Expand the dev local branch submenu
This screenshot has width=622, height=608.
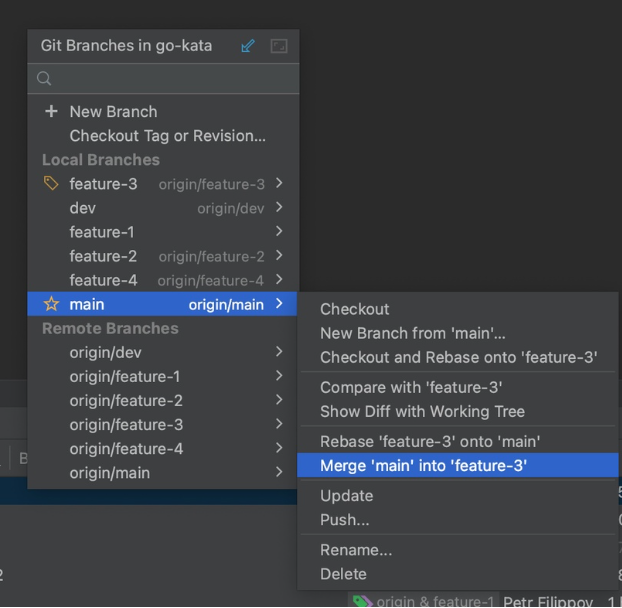click(x=279, y=208)
